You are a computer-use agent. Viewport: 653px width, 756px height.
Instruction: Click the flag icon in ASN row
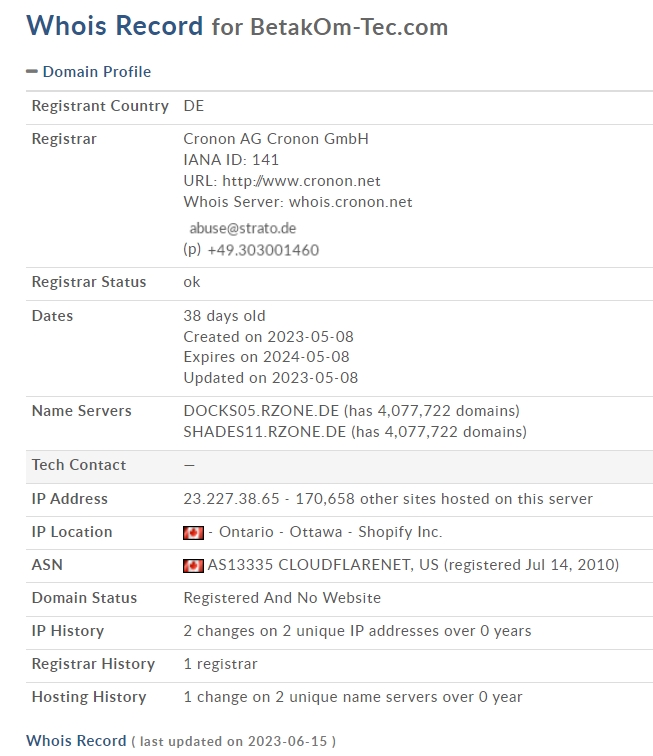[x=193, y=566]
